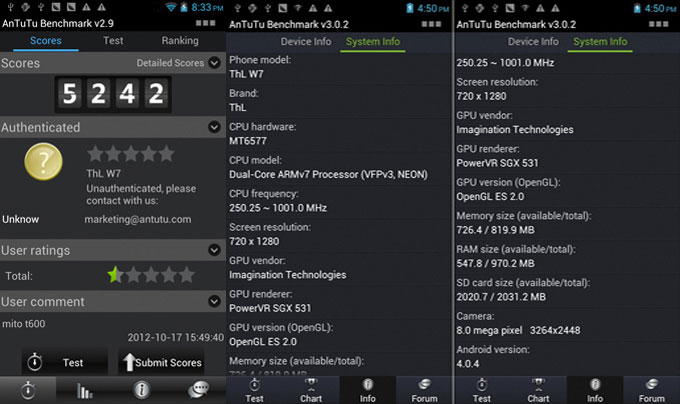Tap the Submit Scores button

click(161, 362)
